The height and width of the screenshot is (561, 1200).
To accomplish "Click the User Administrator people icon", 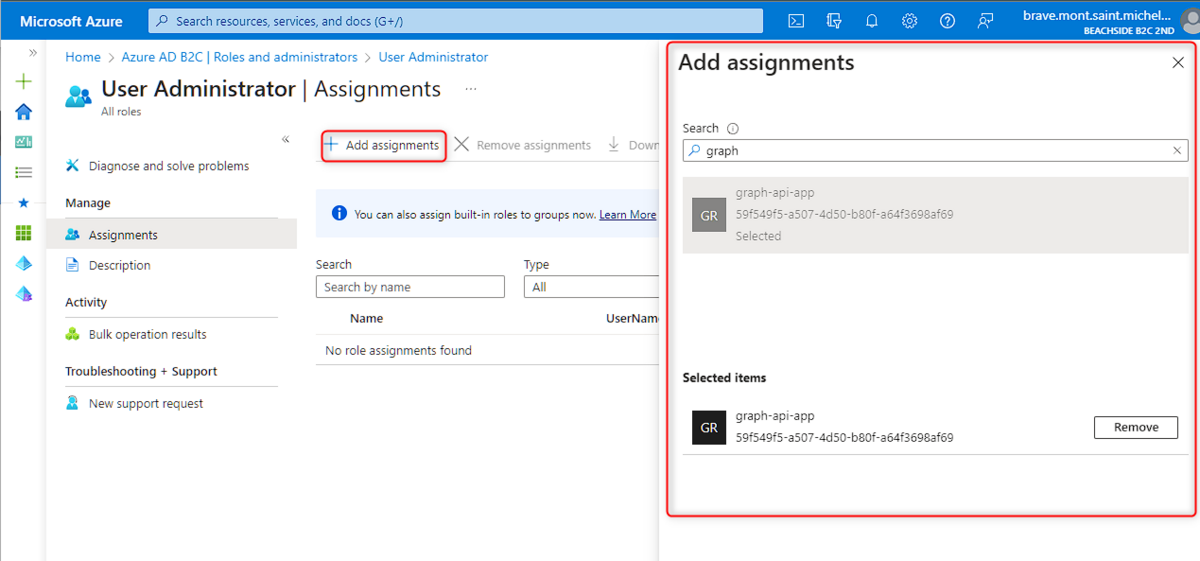I will 78,96.
